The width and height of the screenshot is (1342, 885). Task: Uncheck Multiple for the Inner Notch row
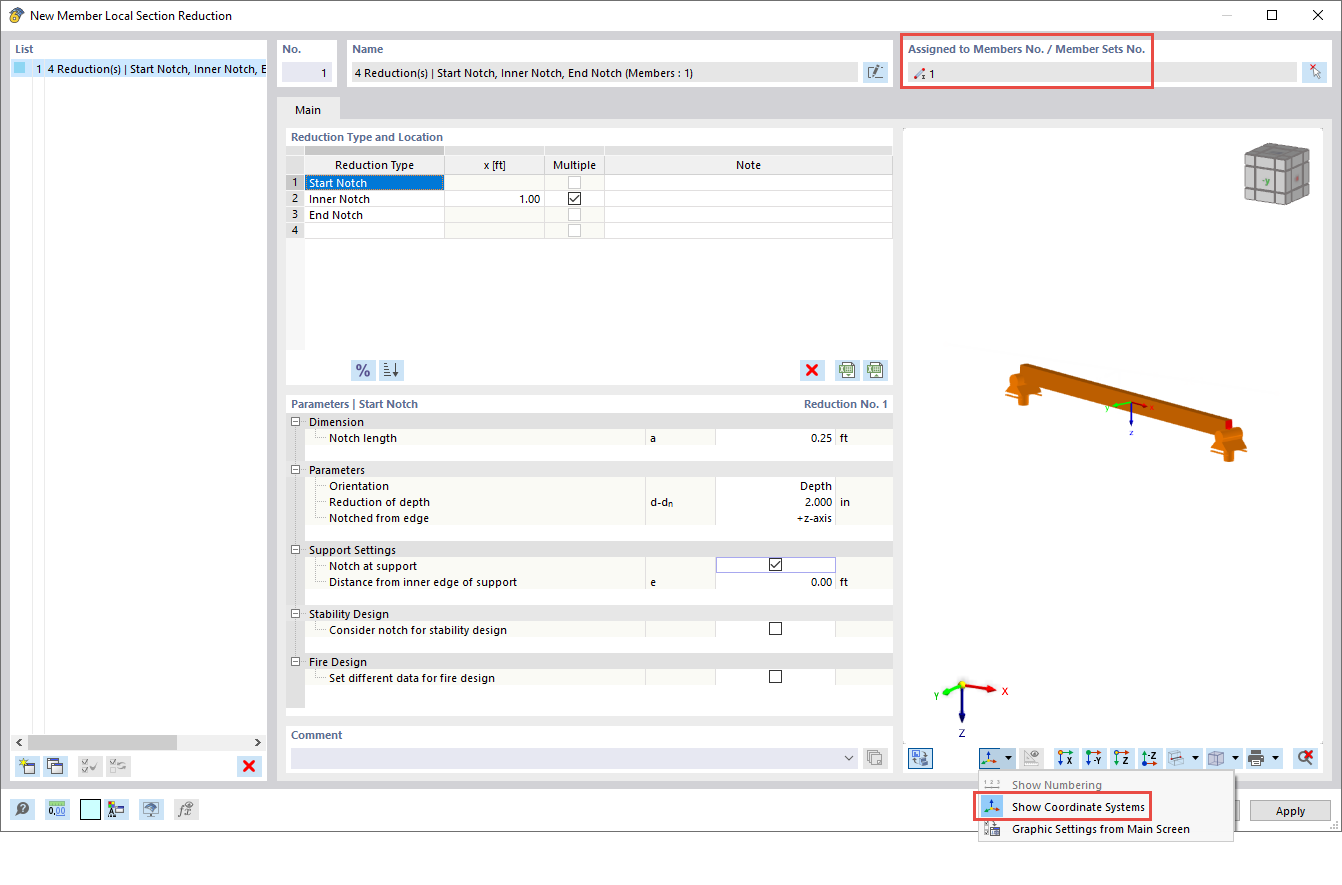coord(575,198)
